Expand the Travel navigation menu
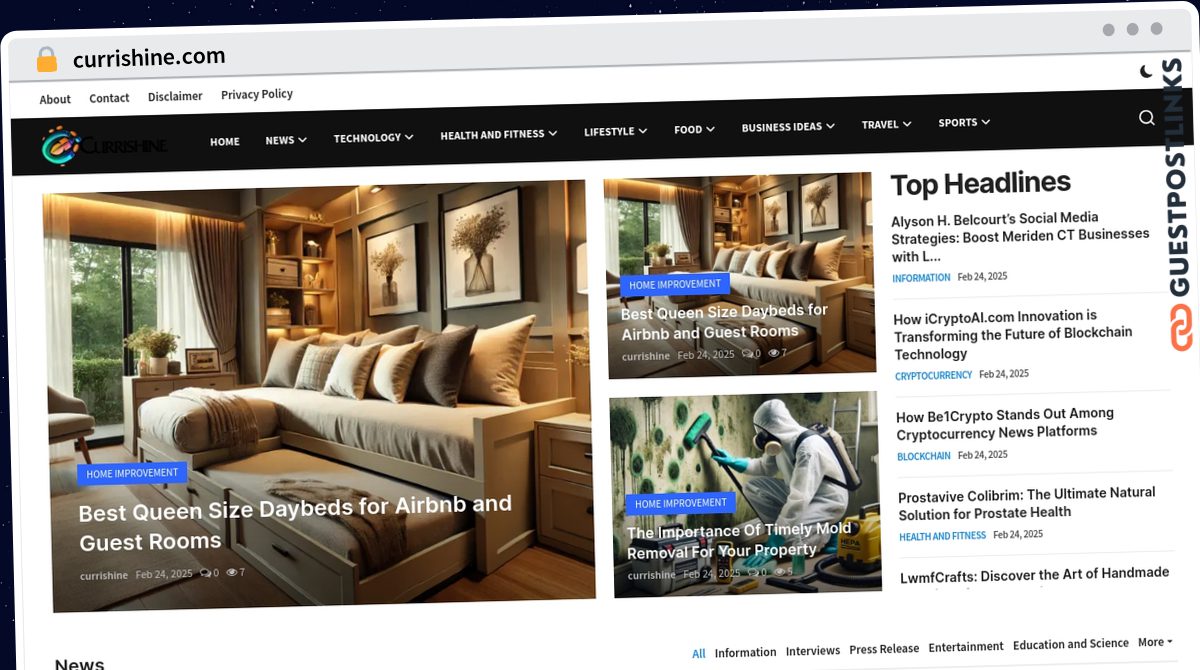 pyautogui.click(x=886, y=125)
